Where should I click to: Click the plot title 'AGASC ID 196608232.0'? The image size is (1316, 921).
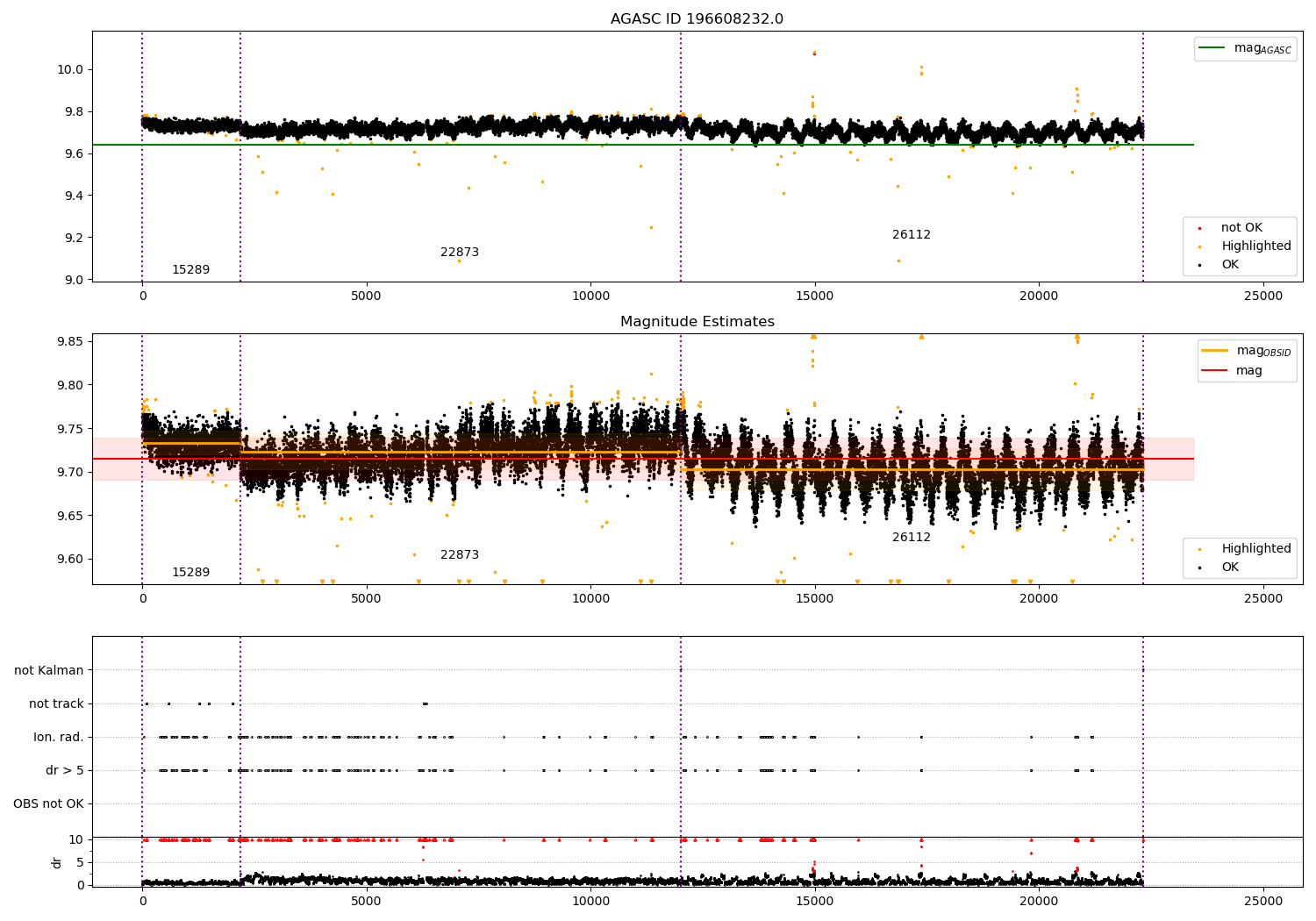697,19
